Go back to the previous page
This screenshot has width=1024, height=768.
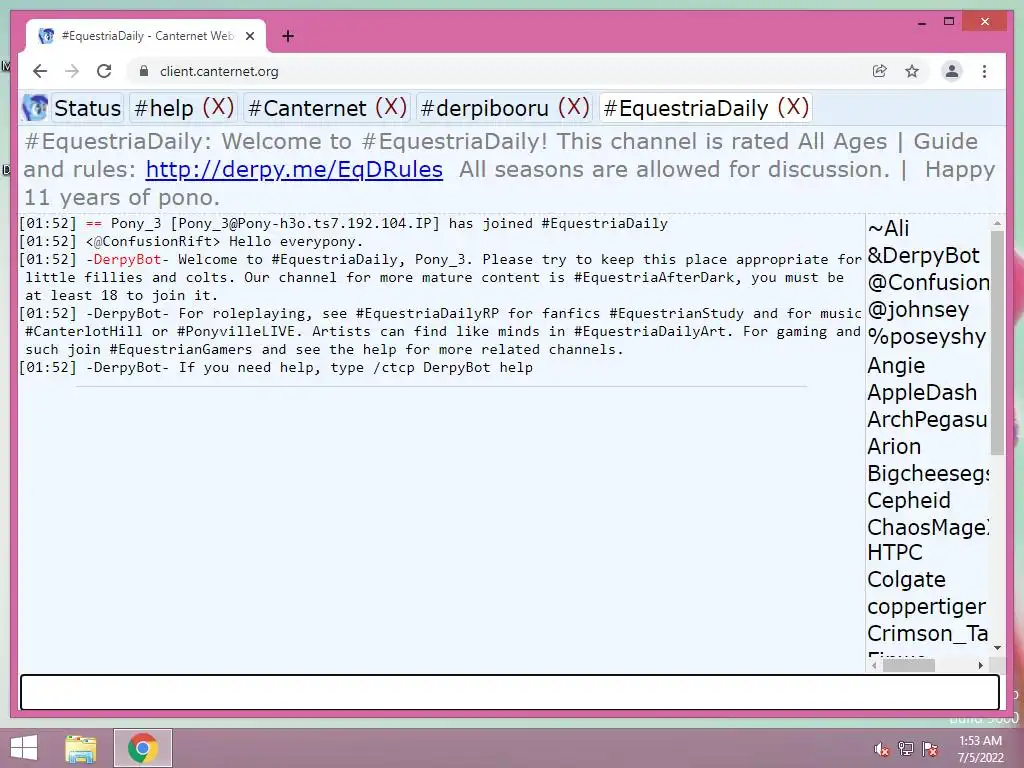click(40, 71)
